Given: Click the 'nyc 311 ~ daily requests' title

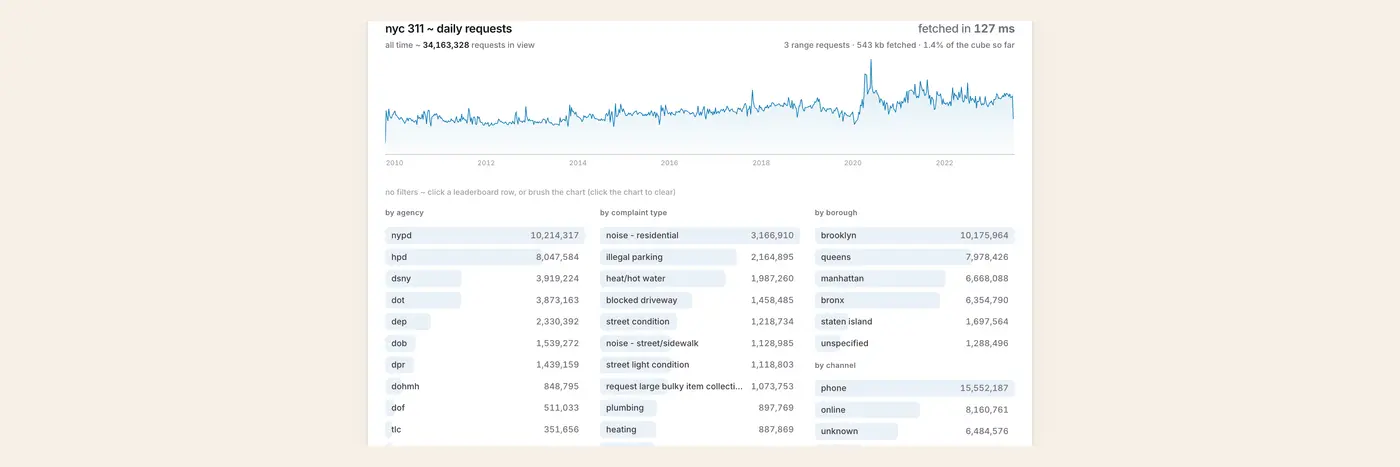Looking at the screenshot, I should (x=448, y=29).
